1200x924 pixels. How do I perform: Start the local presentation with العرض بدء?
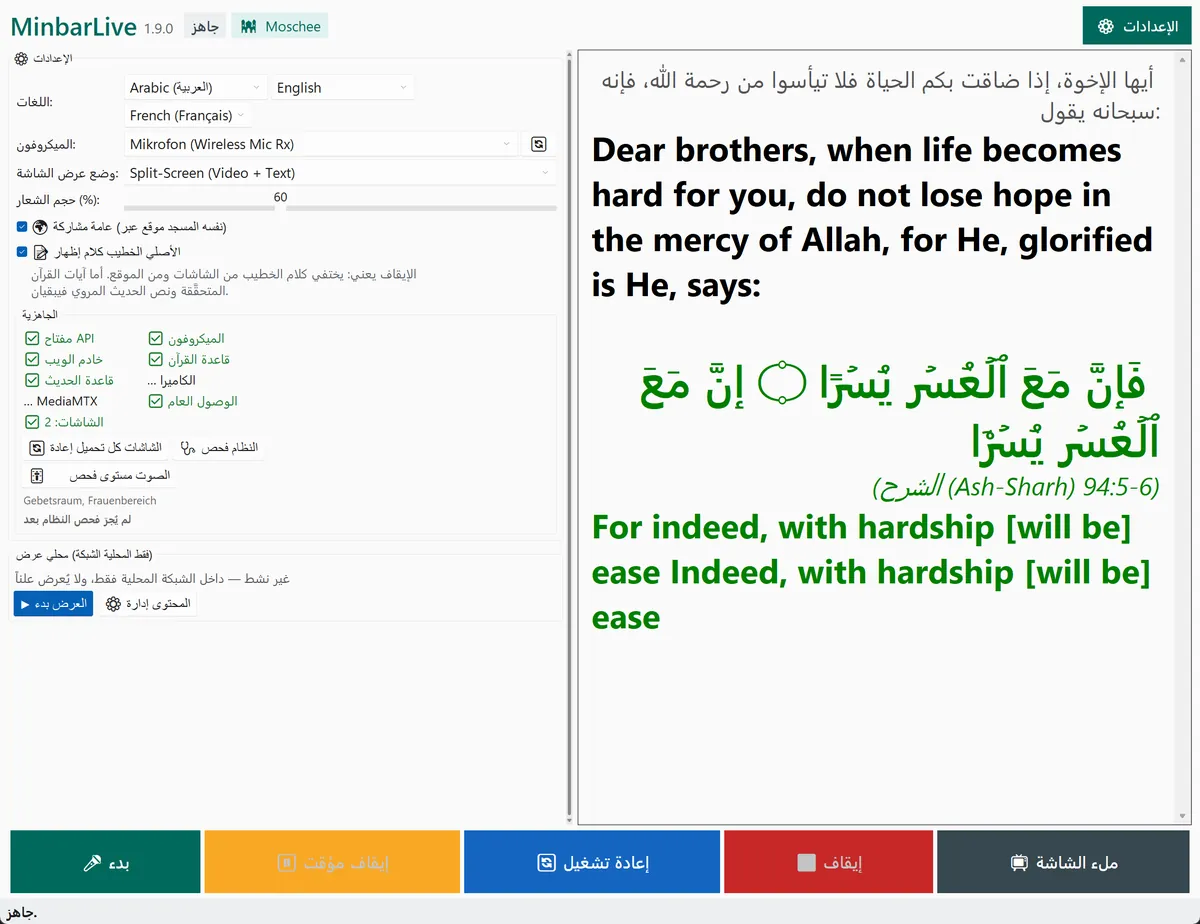(53, 604)
